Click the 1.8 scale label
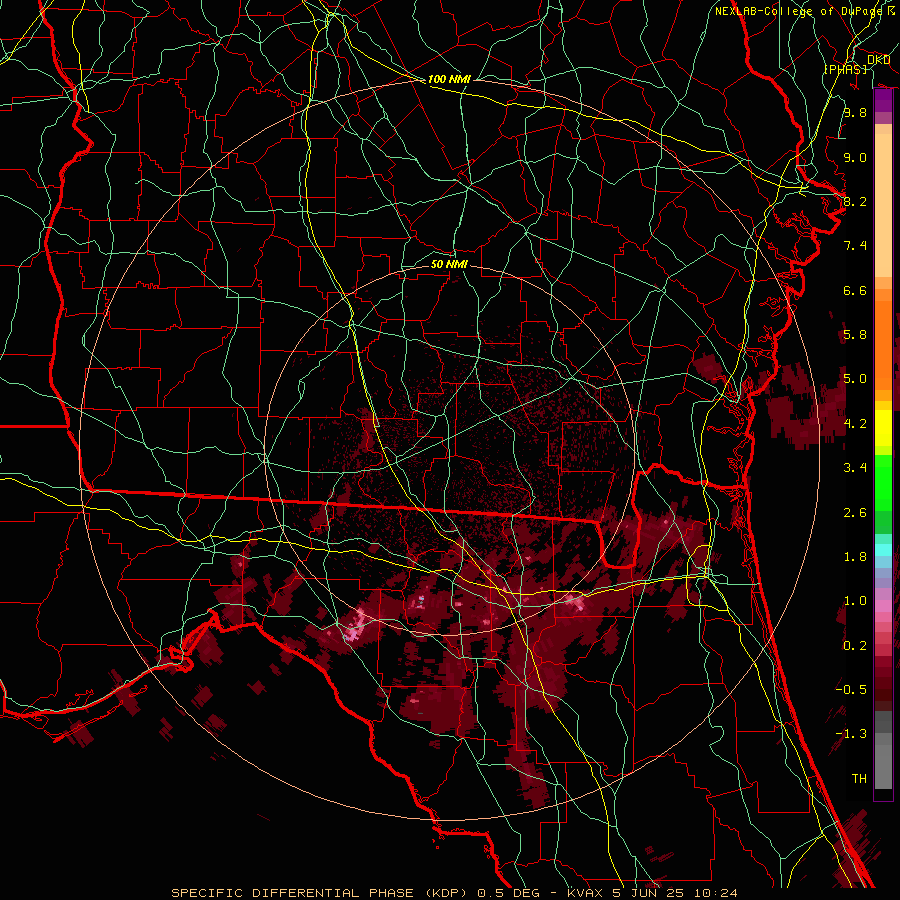 855,557
